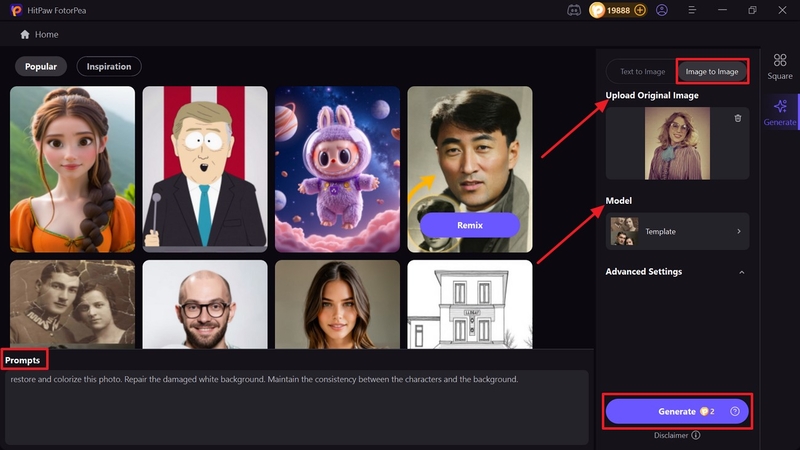Select the Generate sidebar tool

point(780,113)
